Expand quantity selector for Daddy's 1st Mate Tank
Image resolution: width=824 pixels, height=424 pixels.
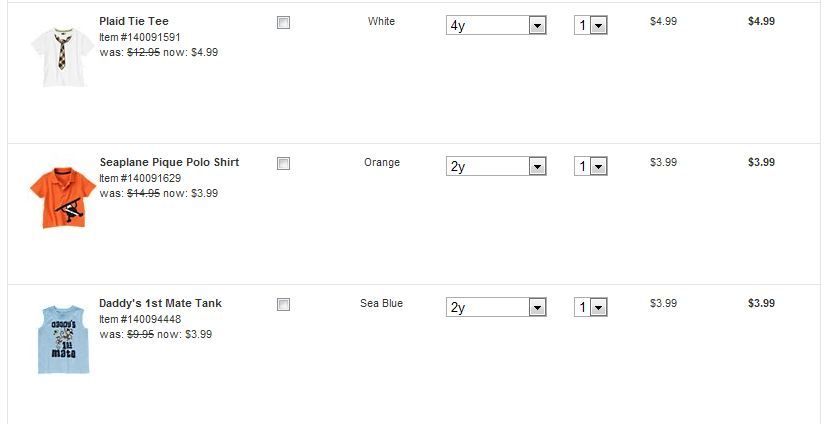tap(591, 308)
